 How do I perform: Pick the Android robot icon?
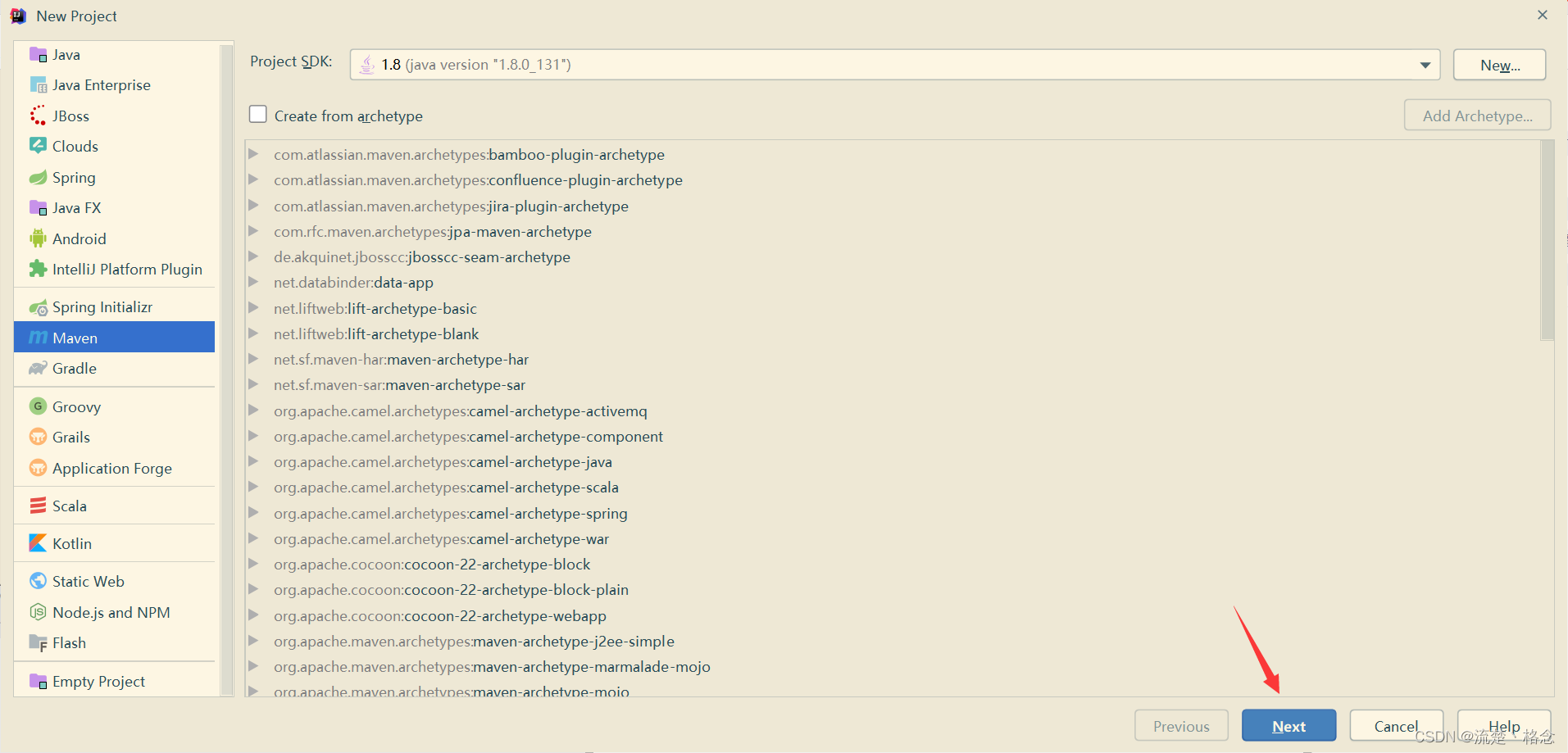click(x=38, y=238)
